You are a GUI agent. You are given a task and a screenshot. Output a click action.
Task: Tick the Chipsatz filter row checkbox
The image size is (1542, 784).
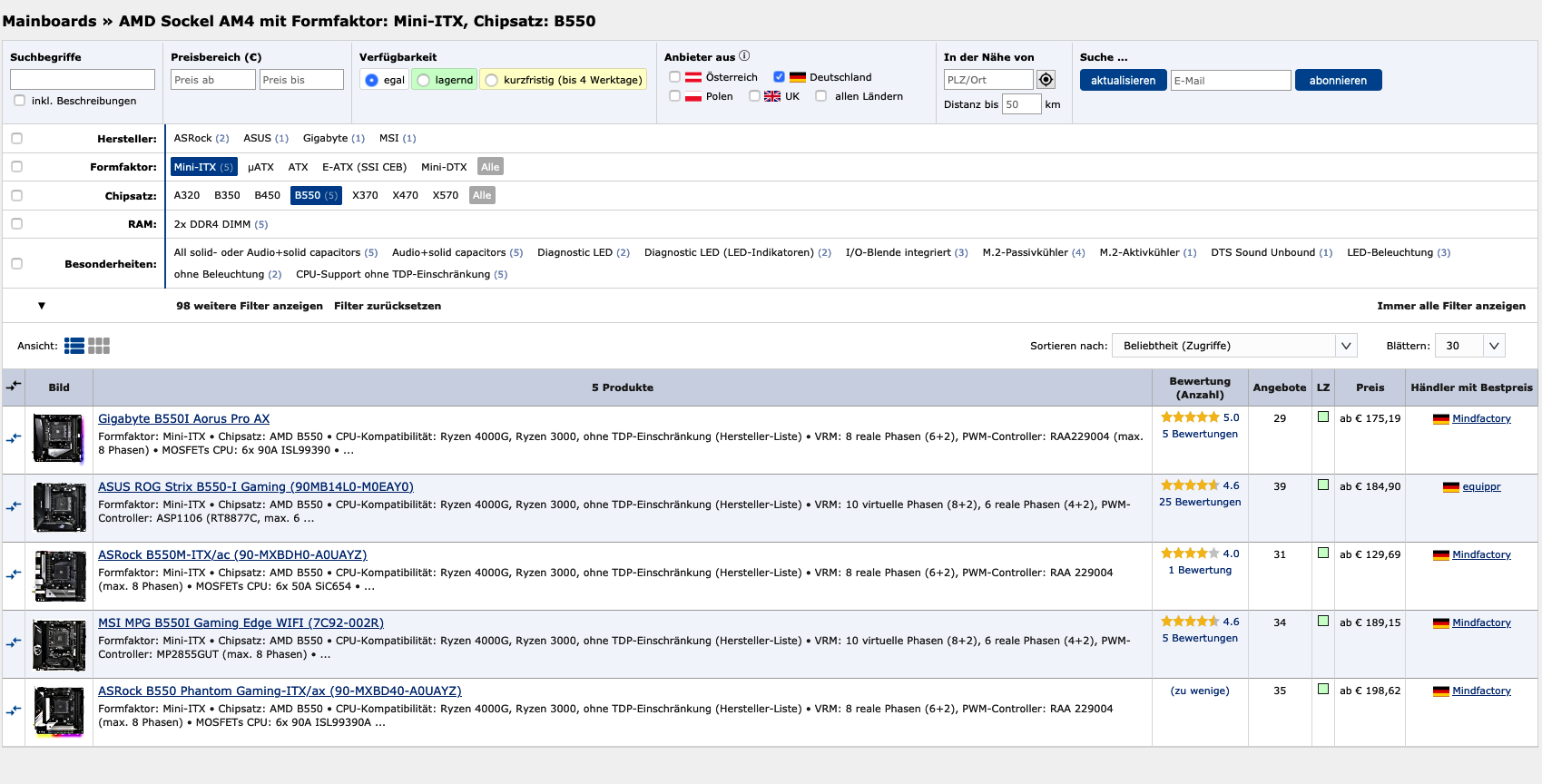tap(16, 195)
